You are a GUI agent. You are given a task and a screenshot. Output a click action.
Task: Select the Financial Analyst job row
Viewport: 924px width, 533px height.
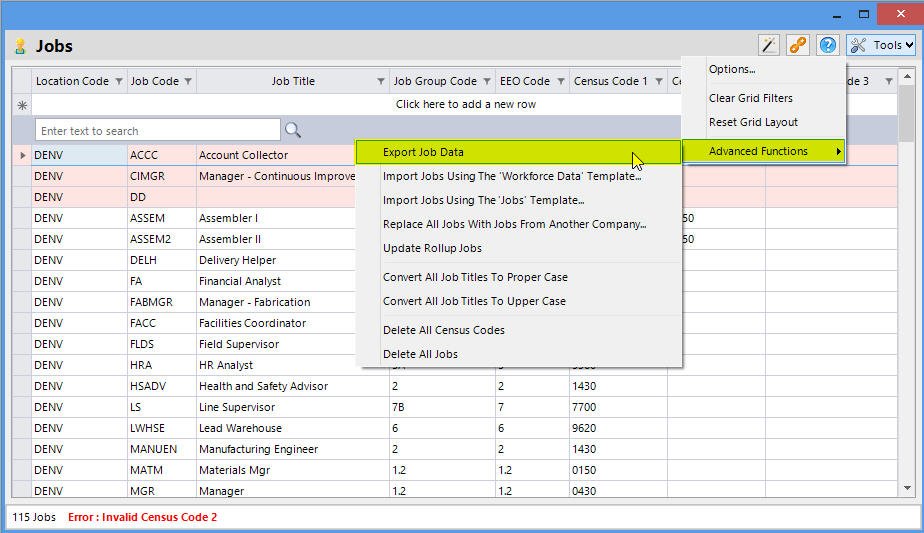pos(240,281)
